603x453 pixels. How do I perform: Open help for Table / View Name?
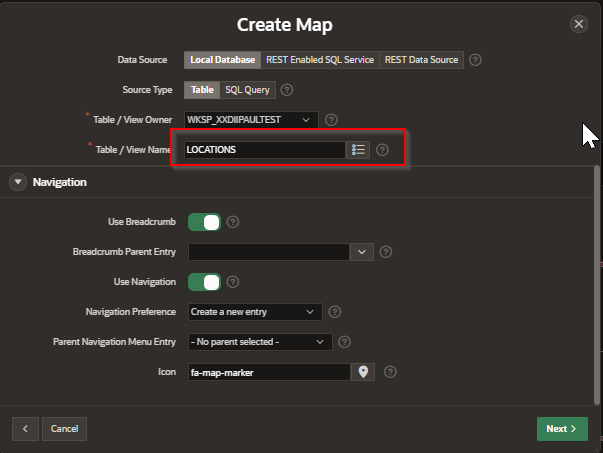coord(382,150)
